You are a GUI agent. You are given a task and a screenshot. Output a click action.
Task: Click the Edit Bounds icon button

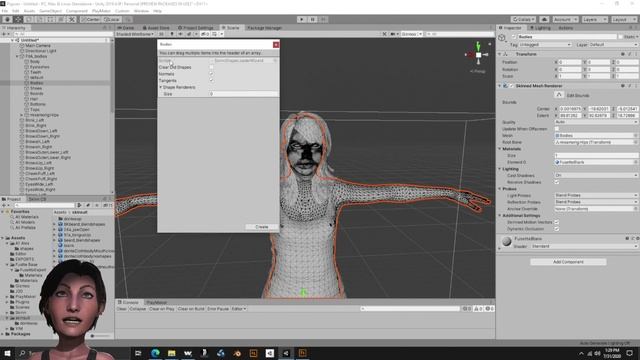559,95
